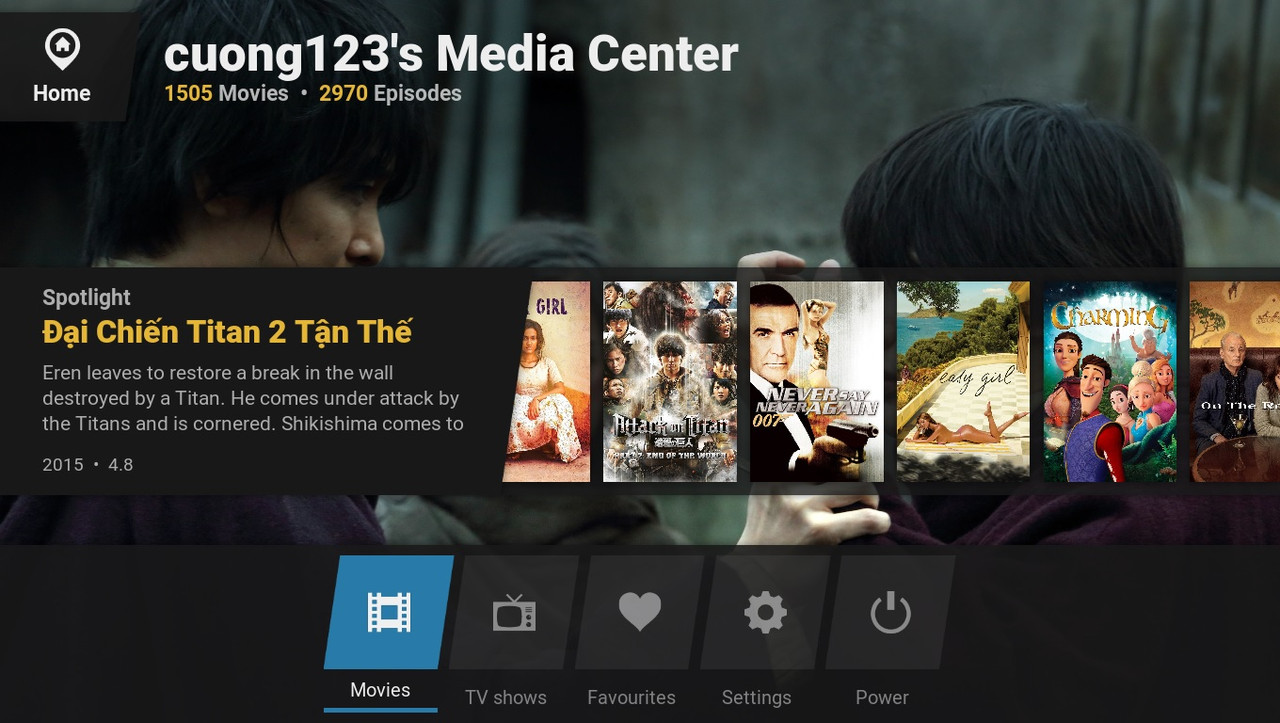Select the TV shows menu label
The image size is (1280, 723).
[x=506, y=697]
